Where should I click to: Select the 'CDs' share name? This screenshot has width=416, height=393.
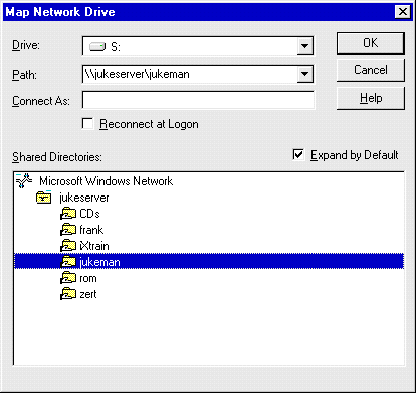89,214
